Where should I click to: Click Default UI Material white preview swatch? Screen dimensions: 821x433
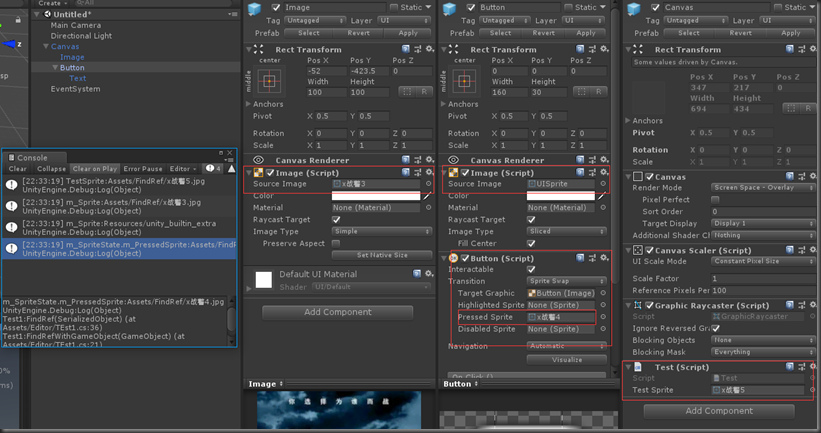[263, 280]
